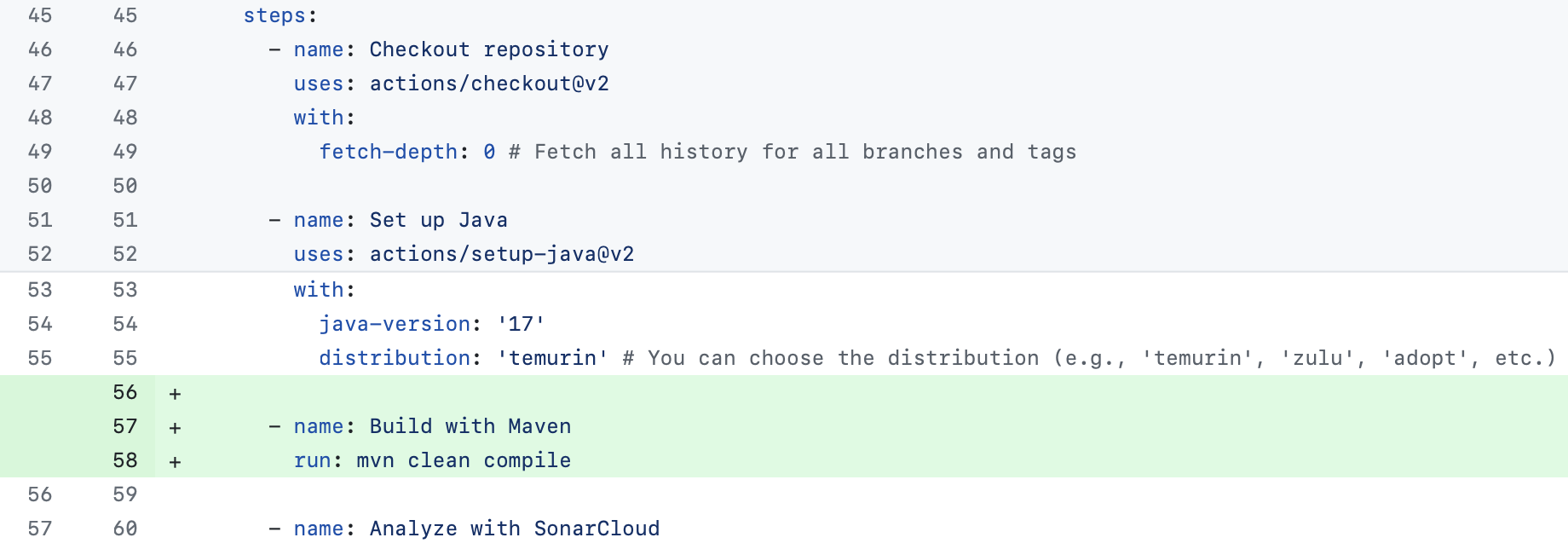Click the "actions/checkout@v2" uses value
Image resolution: width=1568 pixels, height=549 pixels.
tap(488, 84)
